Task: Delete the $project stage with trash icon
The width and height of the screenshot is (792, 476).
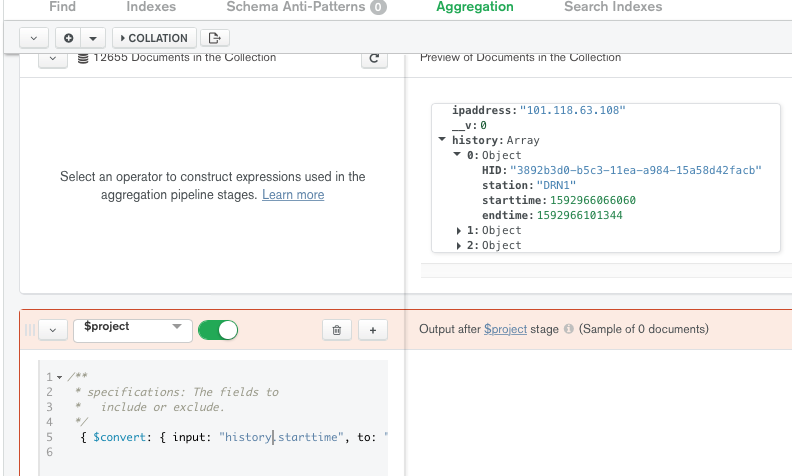Action: [x=336, y=330]
